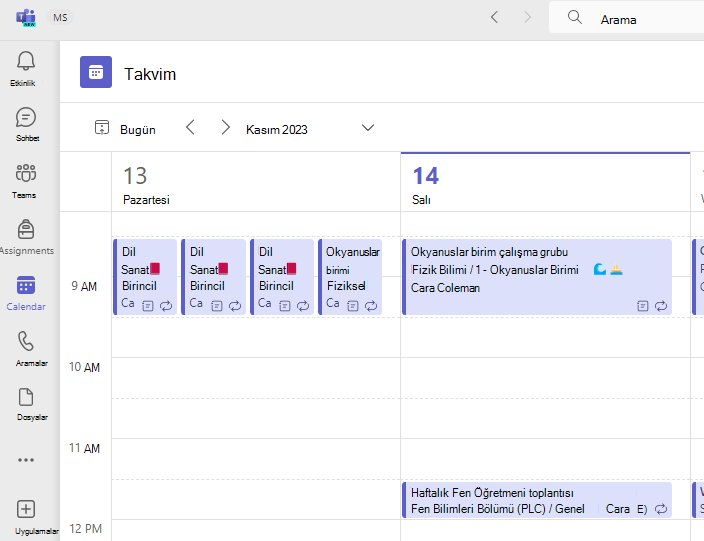Click recurrence icon on Okyanuslar çalışma grubu event
704x541 pixels.
(660, 306)
